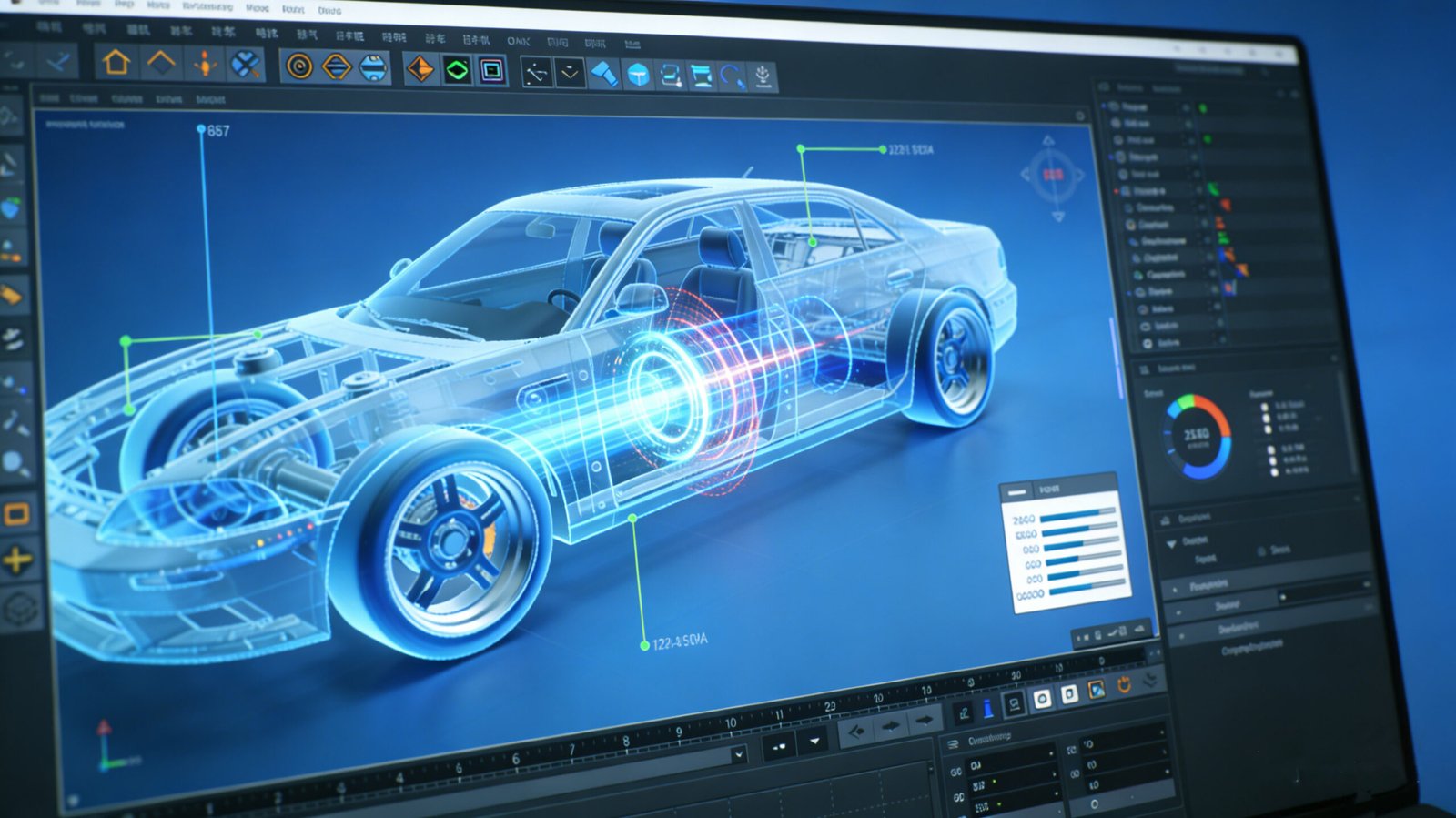
Task: Toggle the green status dot of top outliner row
Action: point(1202,108)
